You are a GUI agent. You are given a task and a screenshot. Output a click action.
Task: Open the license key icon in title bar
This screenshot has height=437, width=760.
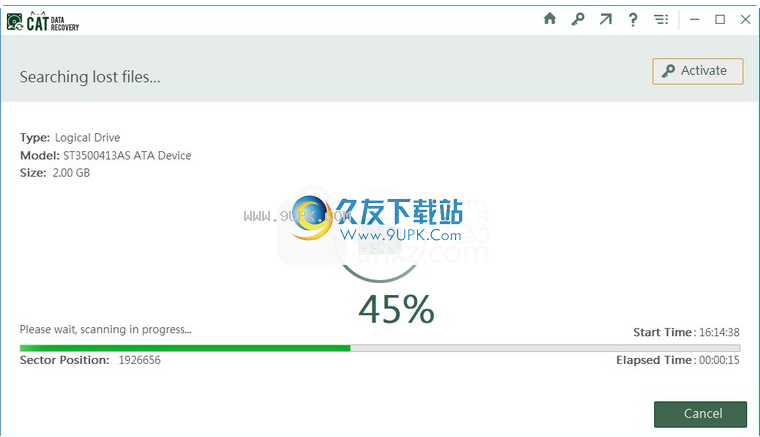(577, 19)
